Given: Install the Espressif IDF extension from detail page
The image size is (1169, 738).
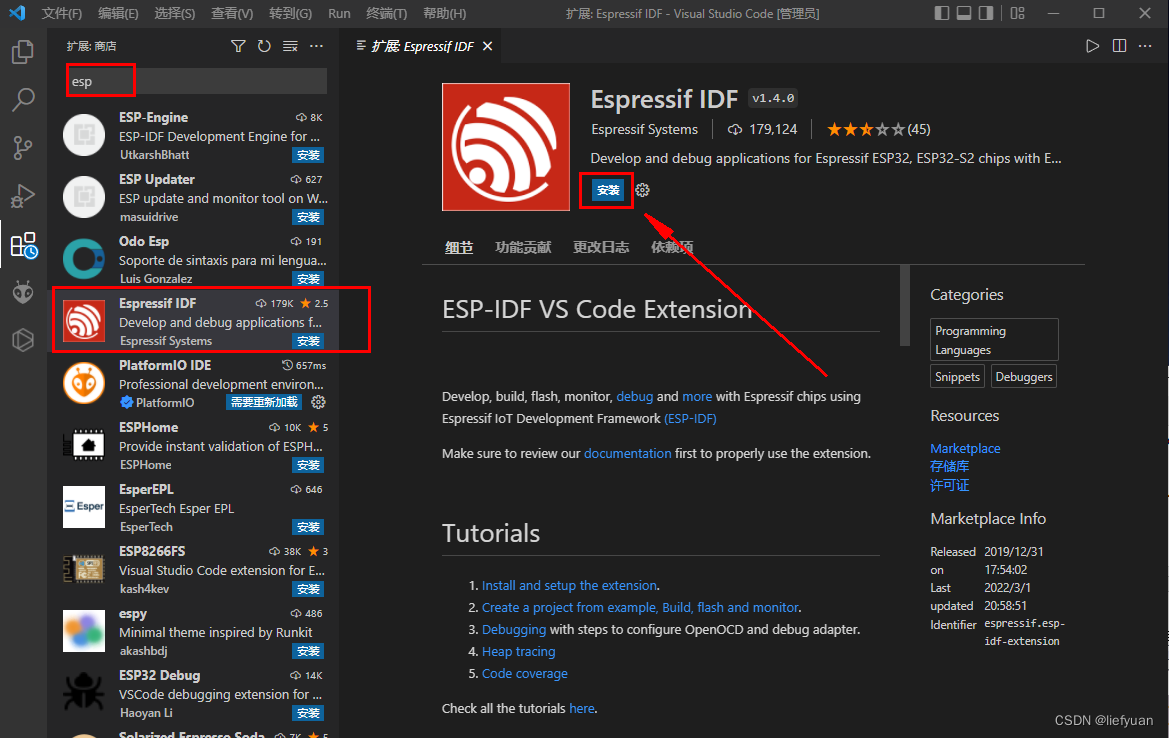Looking at the screenshot, I should [x=608, y=190].
